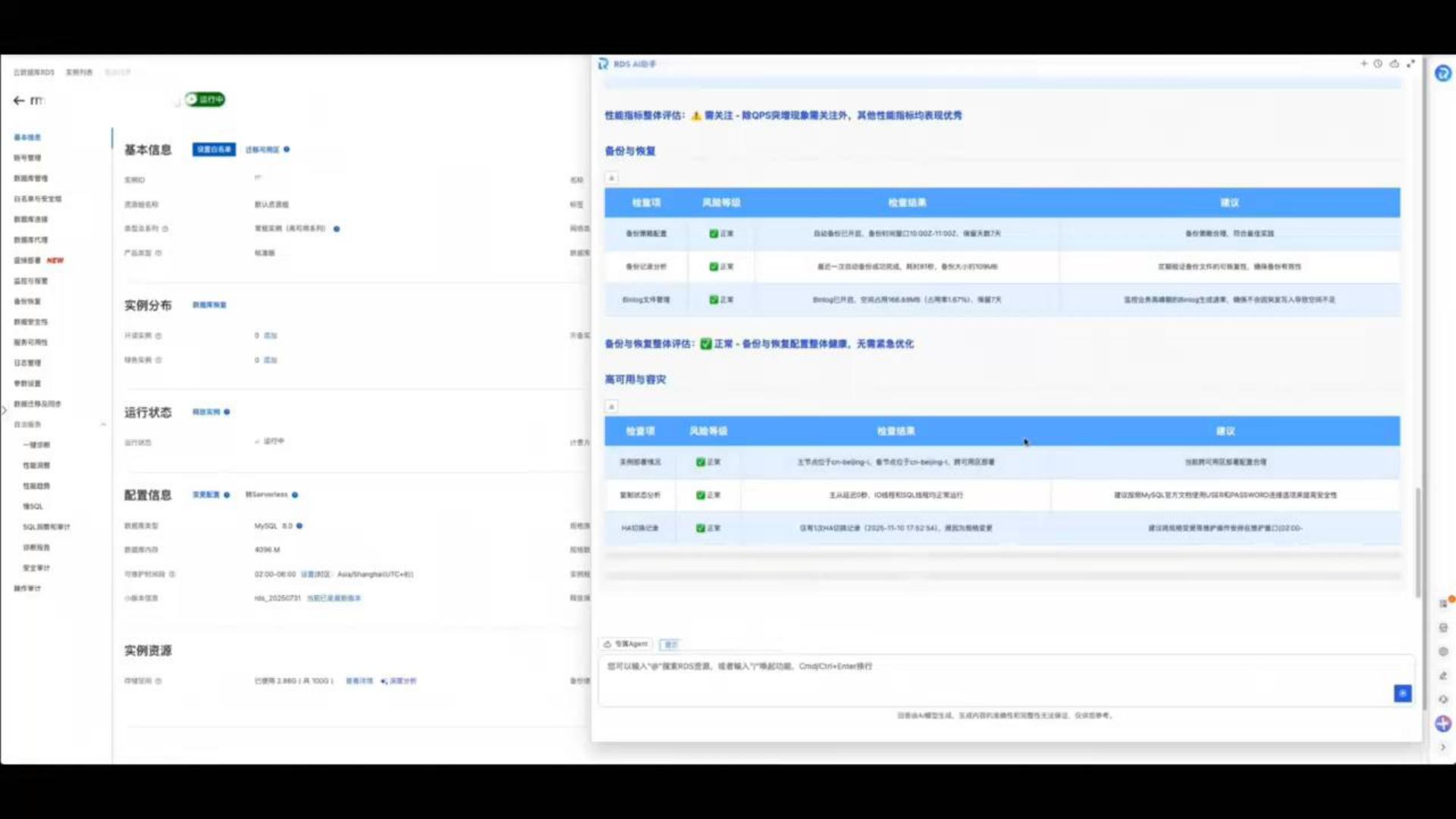Open 数据库管理 in left navigation
Image resolution: width=1456 pixels, height=819 pixels.
pos(30,178)
